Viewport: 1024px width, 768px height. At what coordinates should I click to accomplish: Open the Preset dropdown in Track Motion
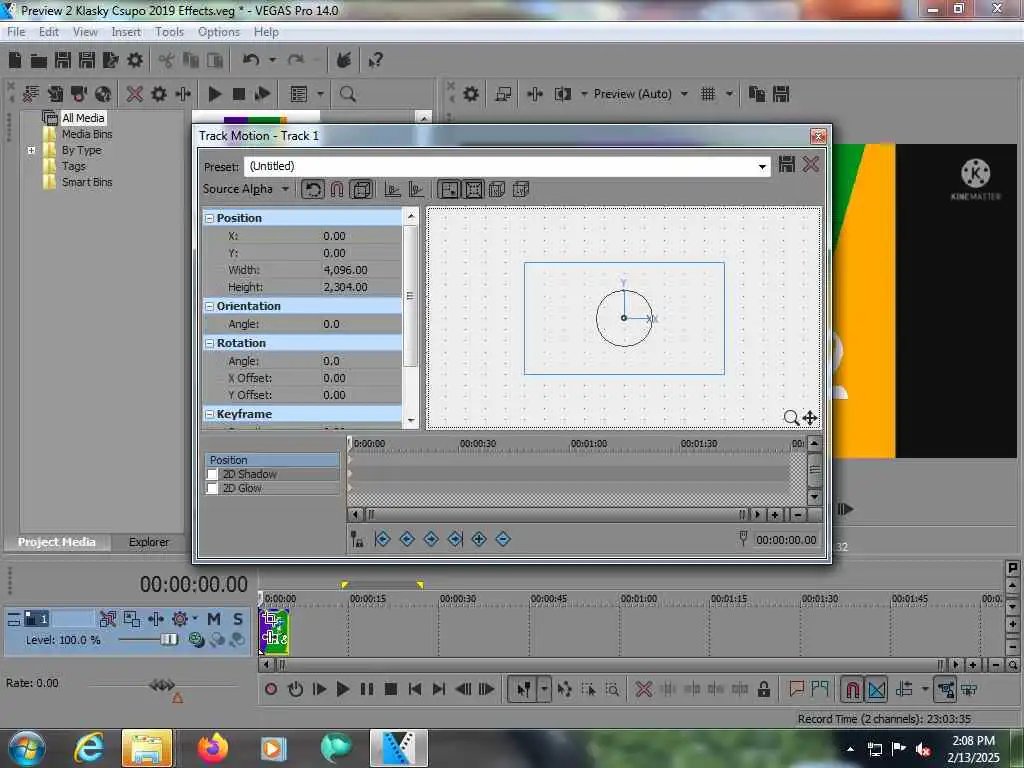coord(761,167)
